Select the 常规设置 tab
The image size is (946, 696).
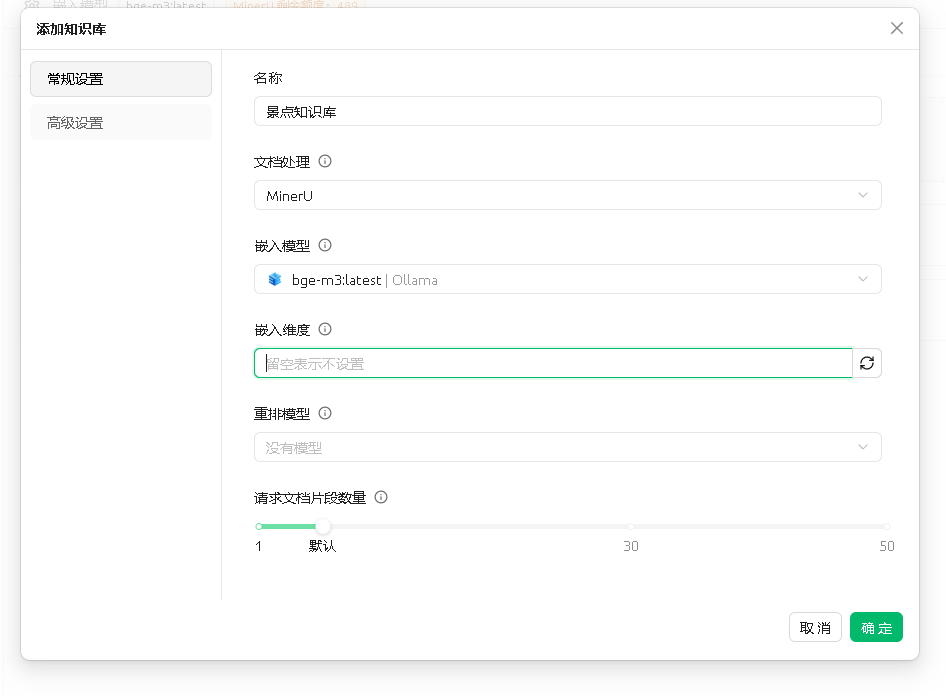tap(121, 79)
